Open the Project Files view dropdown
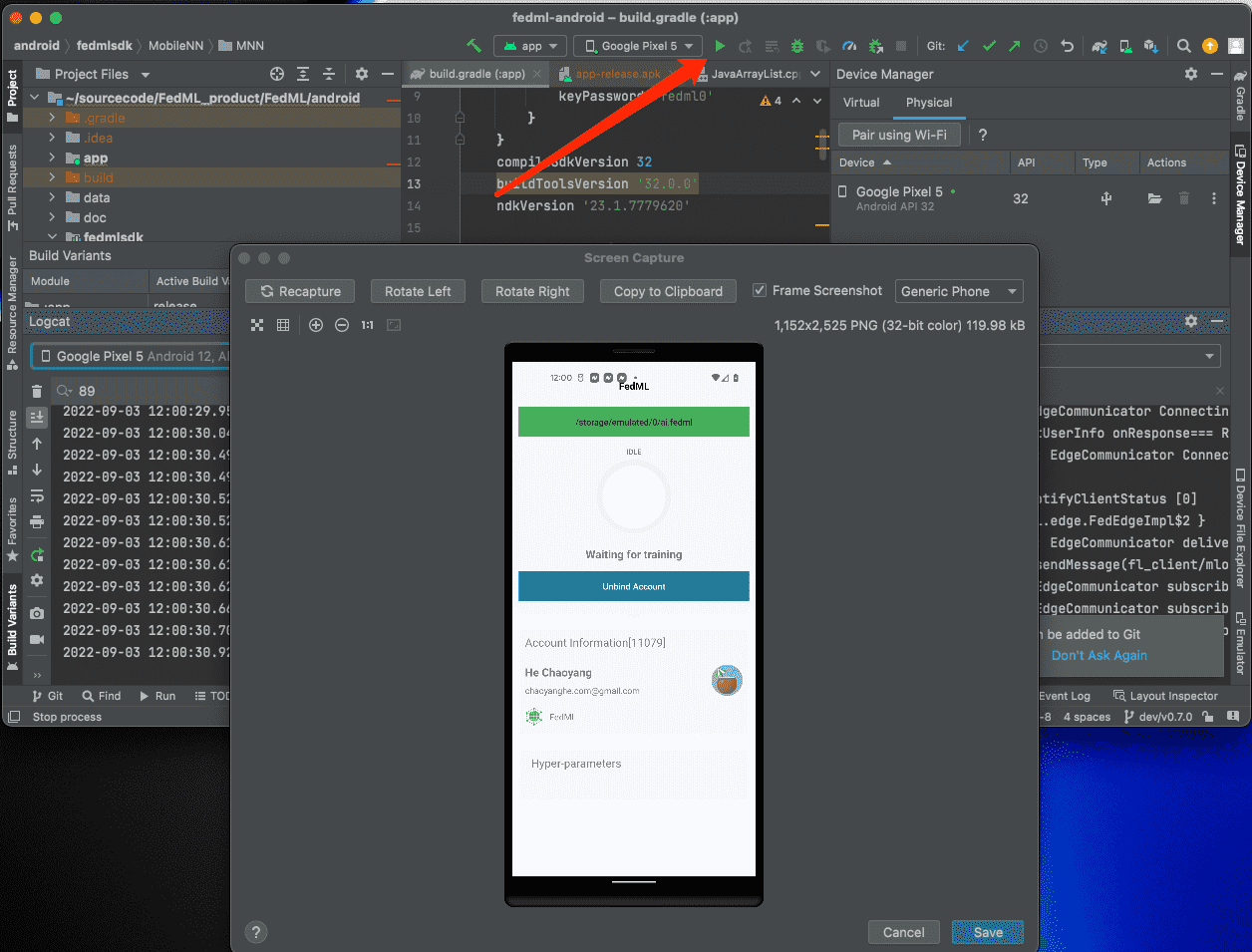This screenshot has width=1252, height=952. (x=93, y=74)
